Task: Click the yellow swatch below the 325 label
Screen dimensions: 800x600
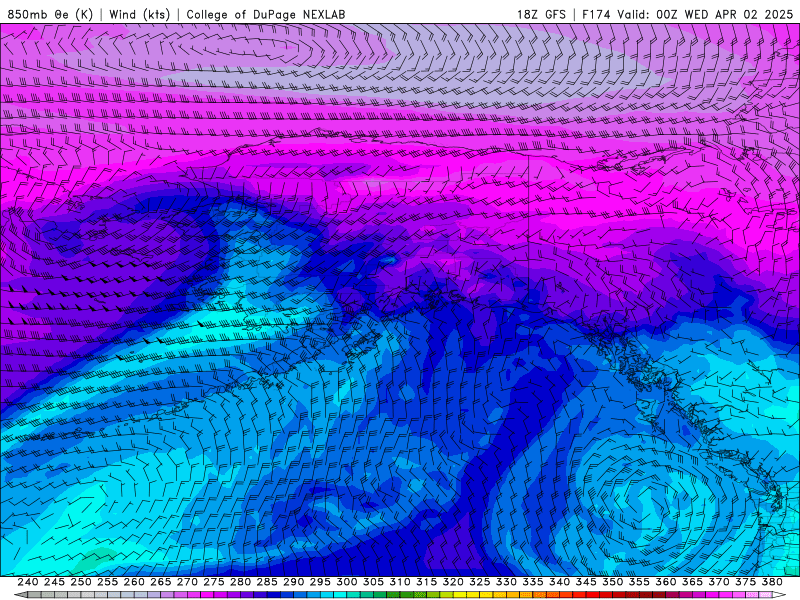Action: tap(486, 595)
